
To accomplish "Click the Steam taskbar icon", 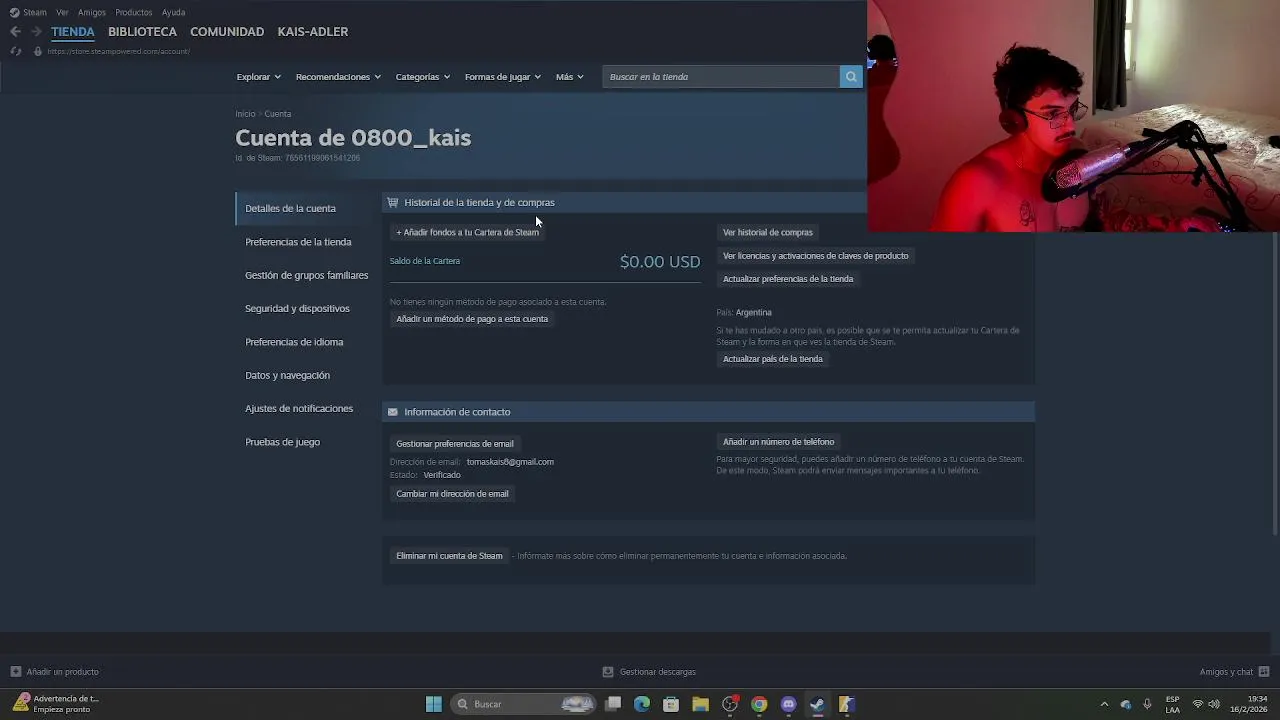I will tap(817, 704).
